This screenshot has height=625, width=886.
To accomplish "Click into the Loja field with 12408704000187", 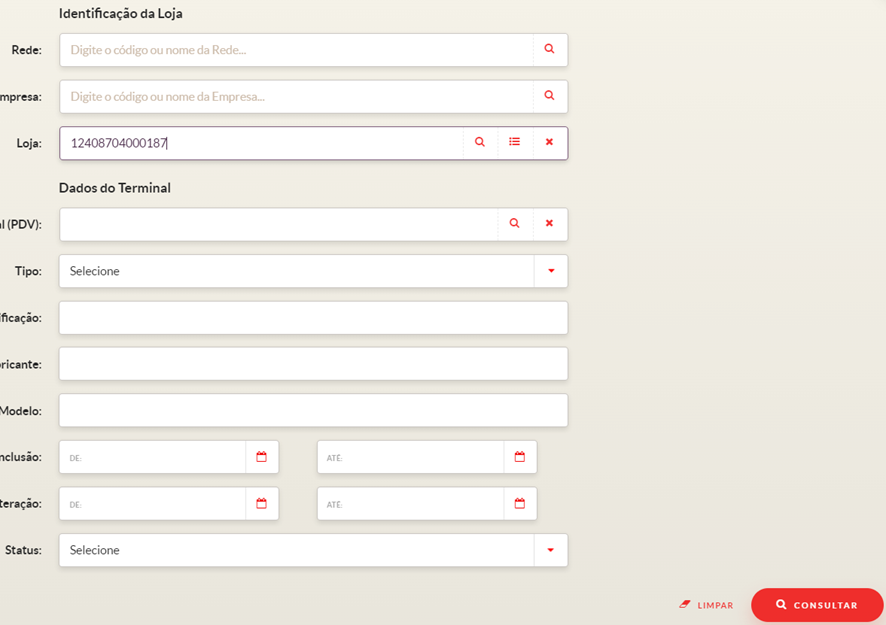I will tap(261, 143).
